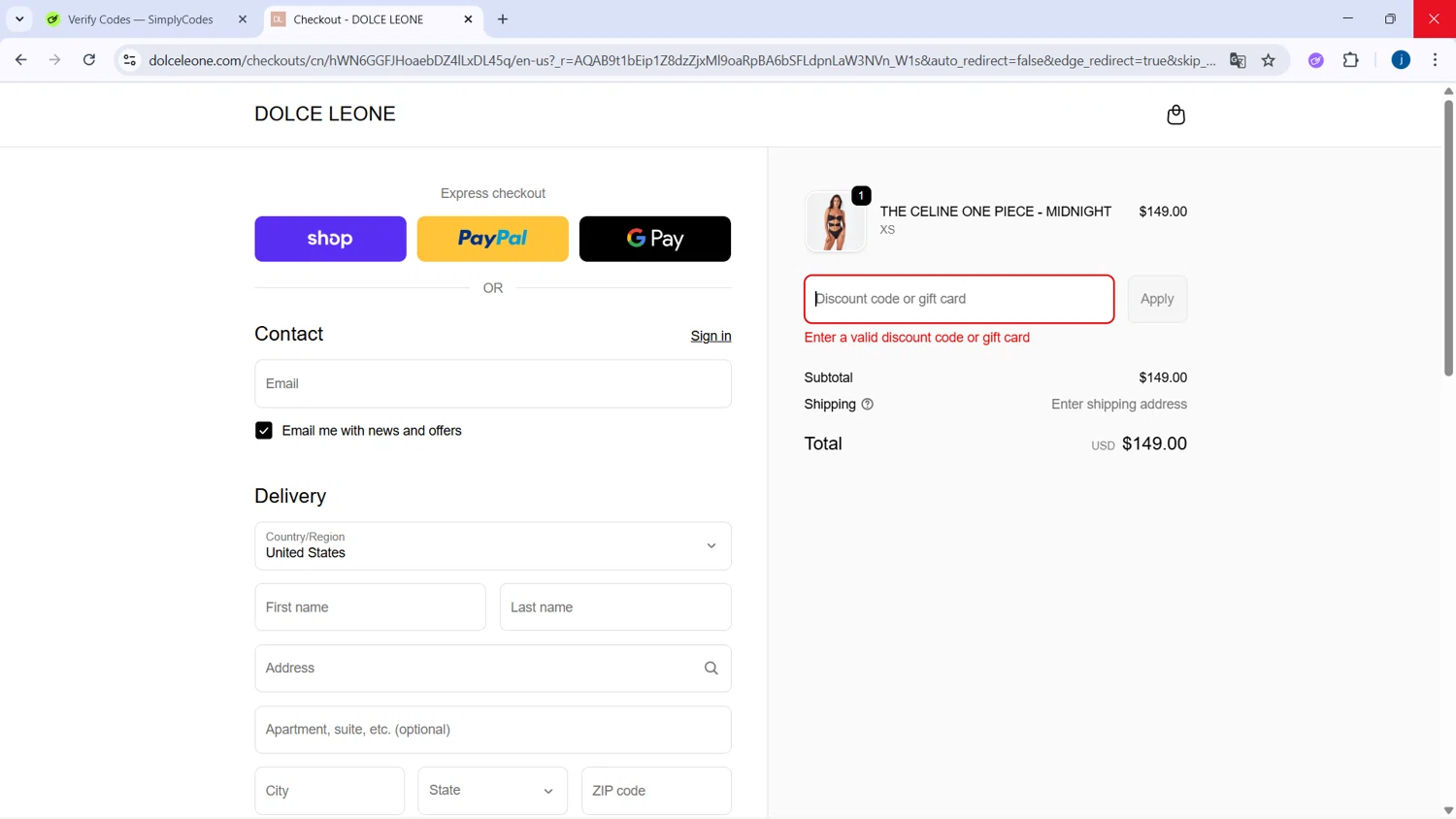The height and width of the screenshot is (819, 1456).
Task: Focus the Email input field
Action: pos(493,384)
